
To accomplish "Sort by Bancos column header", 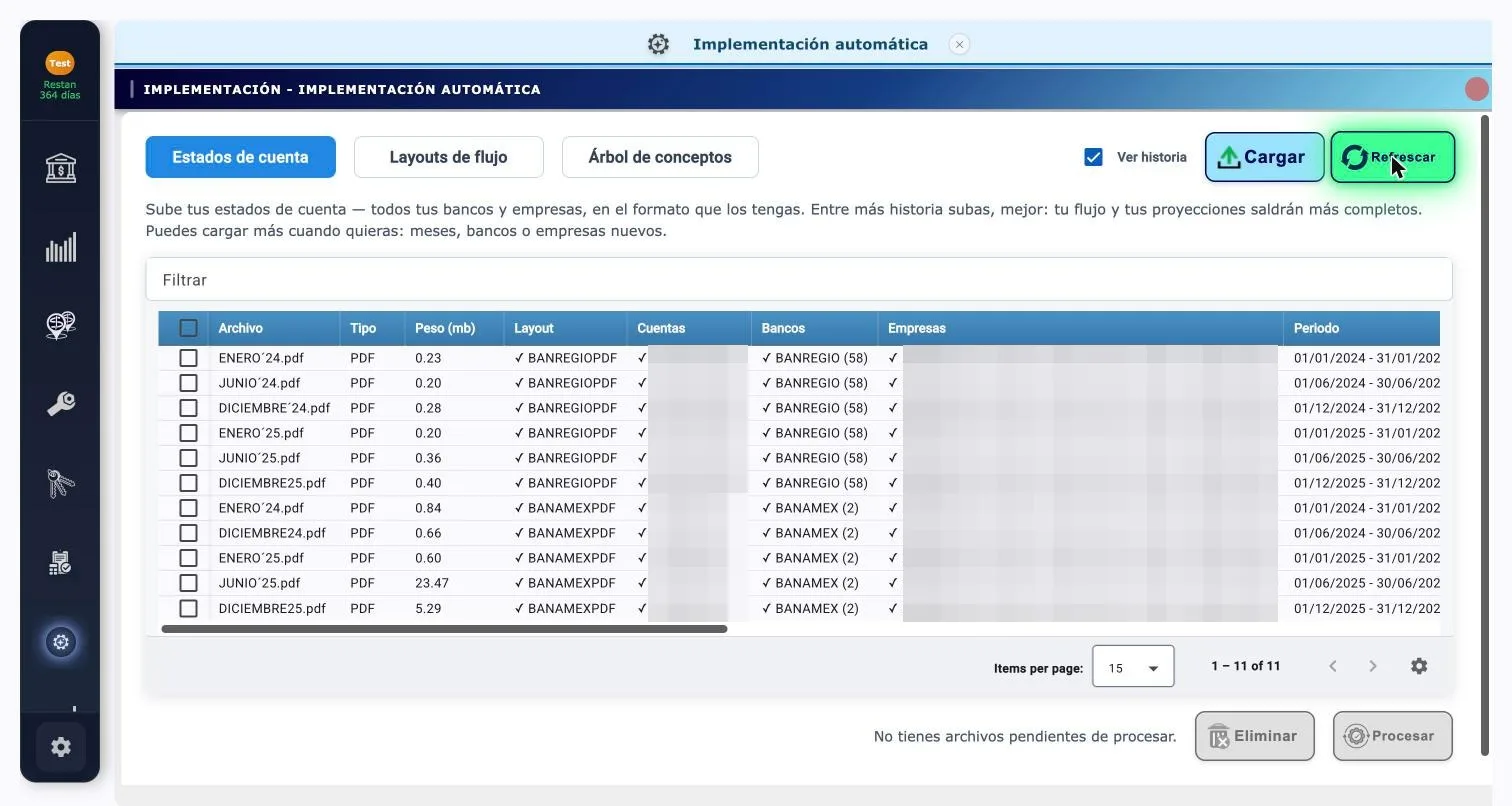I will pos(783,328).
